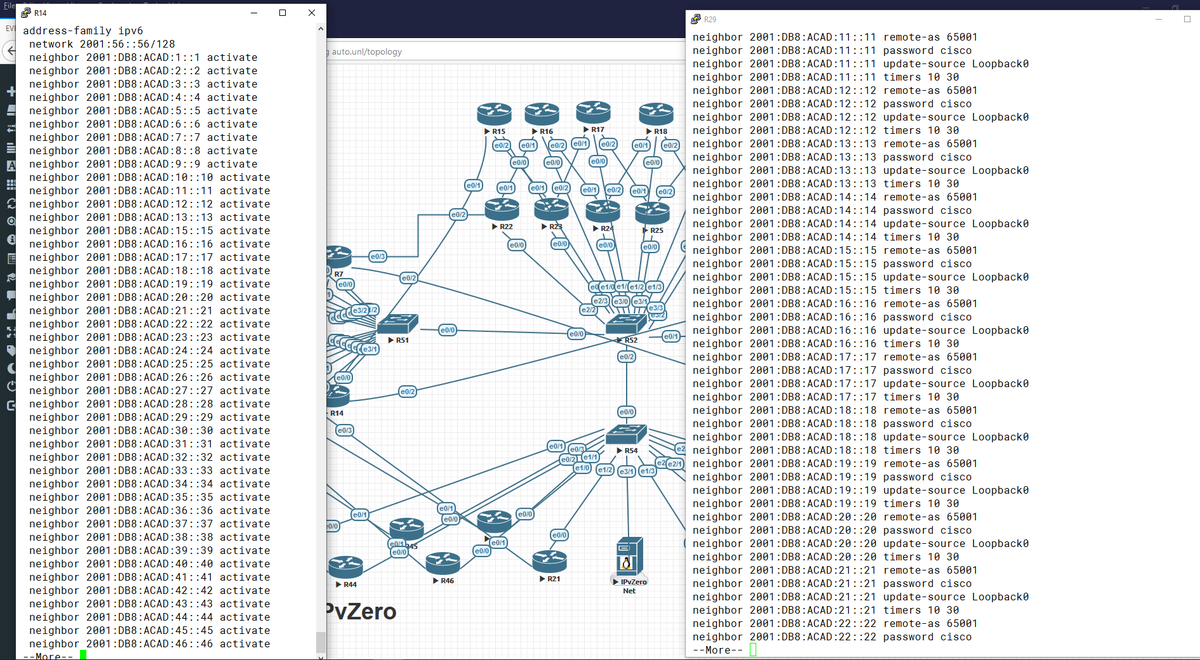Open the R17 router node
This screenshot has width=1200, height=660.
coord(593,112)
